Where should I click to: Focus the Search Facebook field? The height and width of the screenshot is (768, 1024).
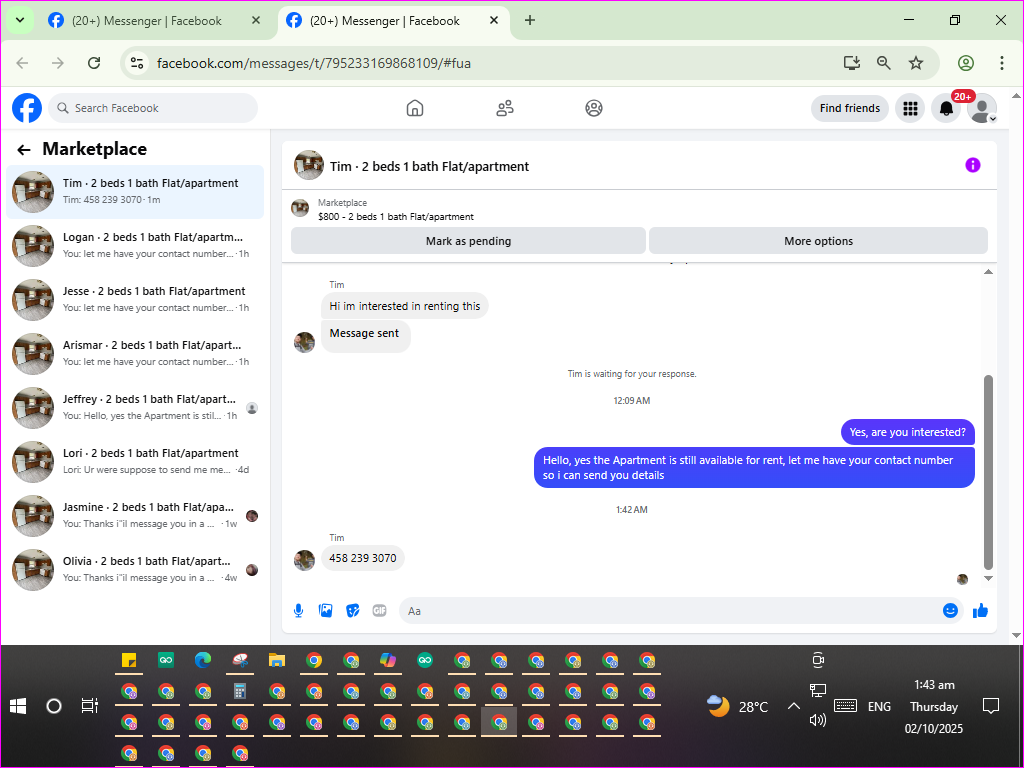[x=153, y=108]
